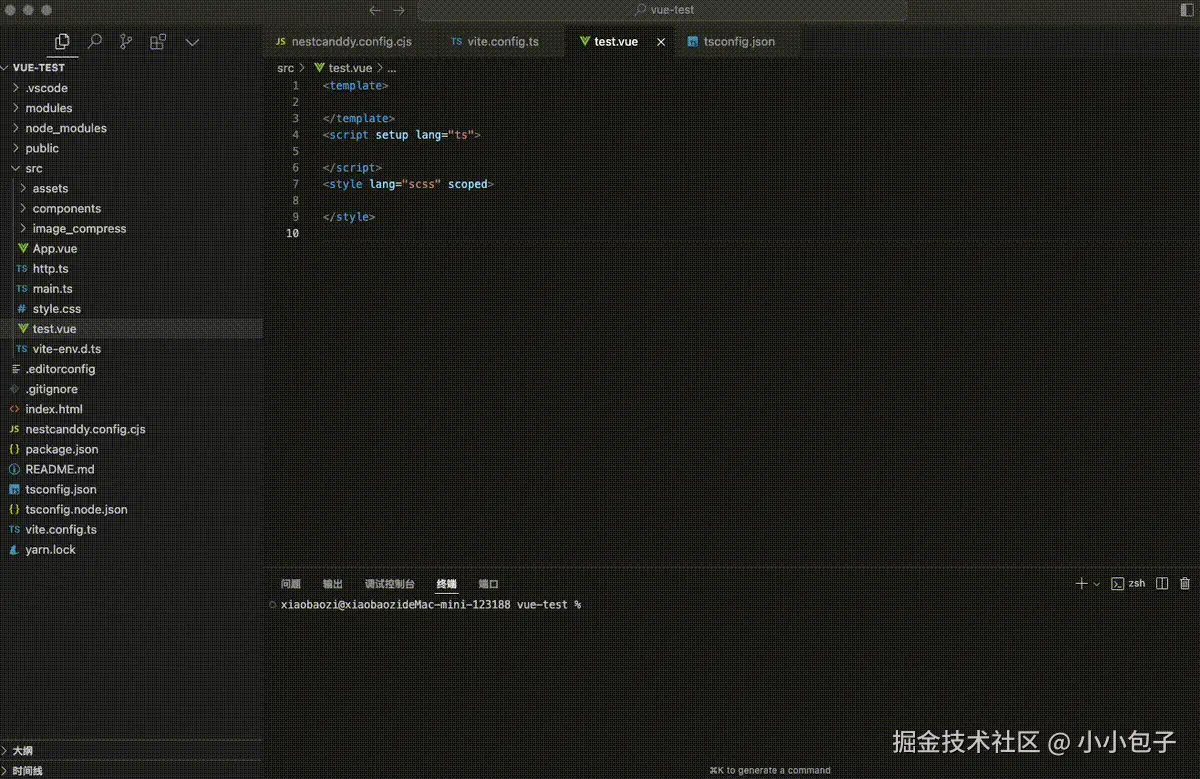1200x779 pixels.
Task: Close the test.vue editor tab
Action: [x=660, y=41]
